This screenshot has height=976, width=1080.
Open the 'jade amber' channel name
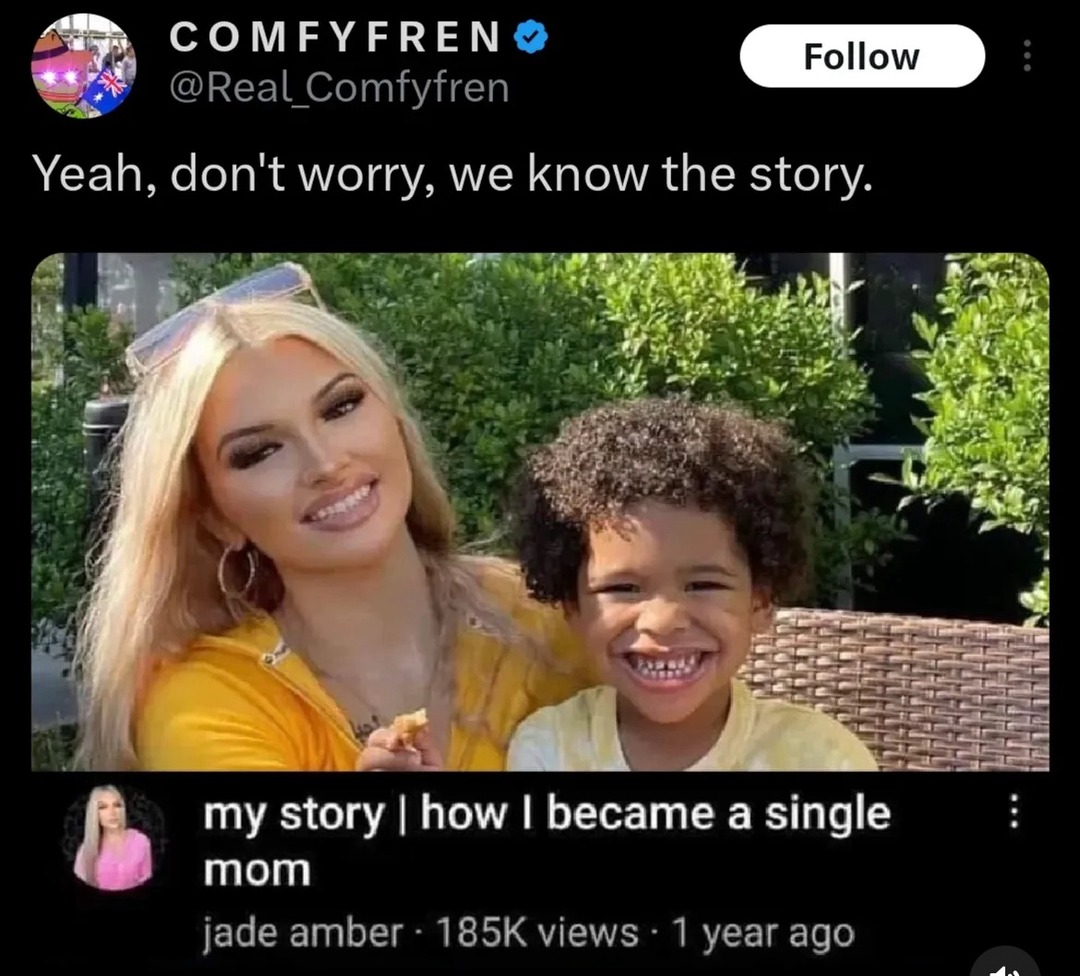pos(302,933)
